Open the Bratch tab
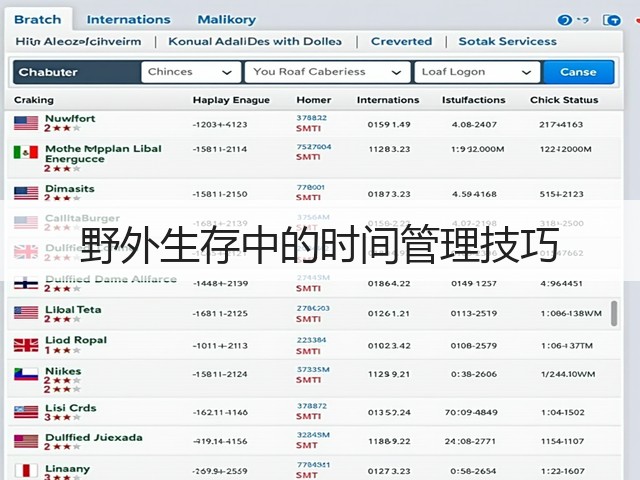The width and height of the screenshot is (640, 480). pyautogui.click(x=38, y=19)
